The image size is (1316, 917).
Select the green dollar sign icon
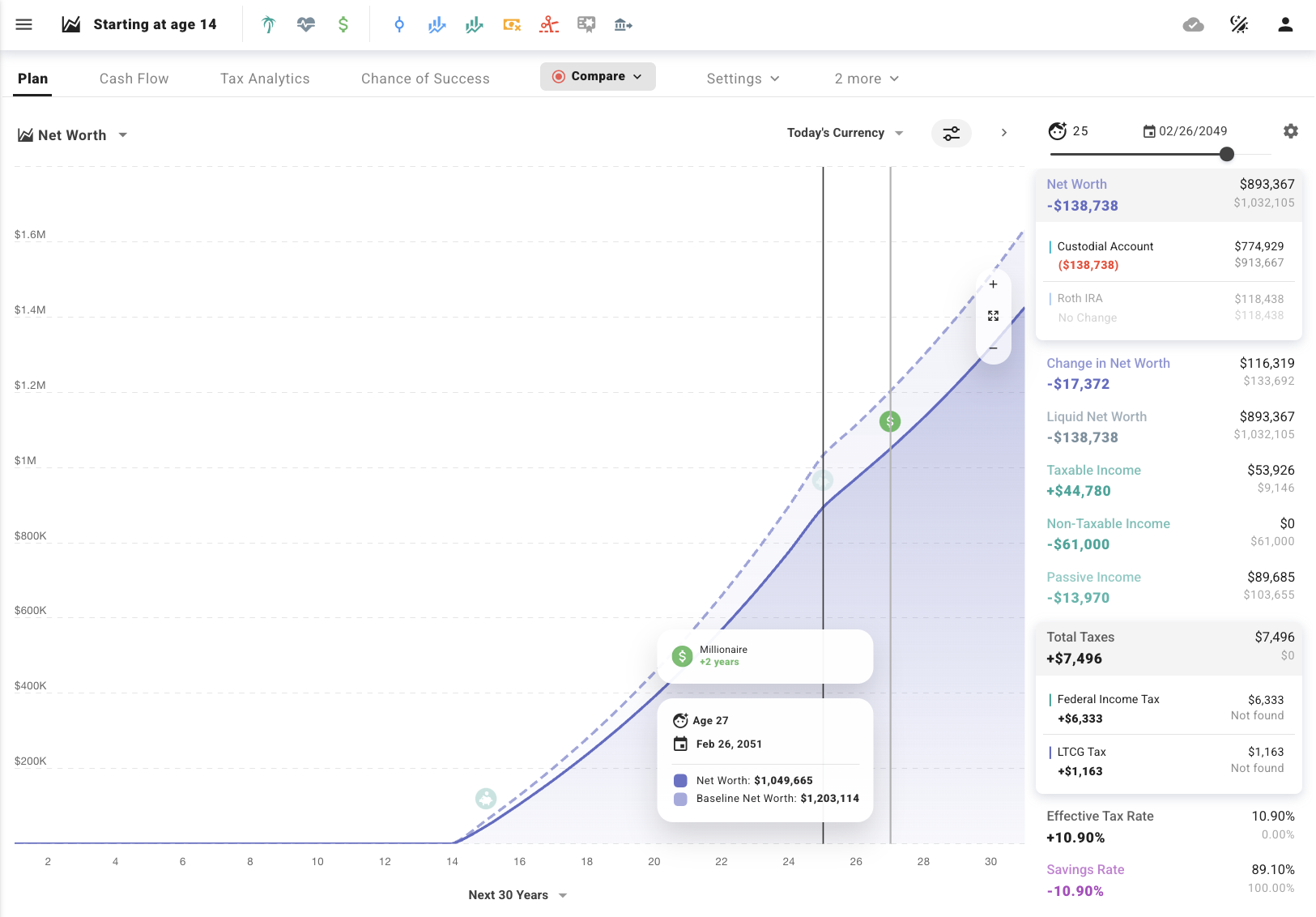[x=343, y=24]
